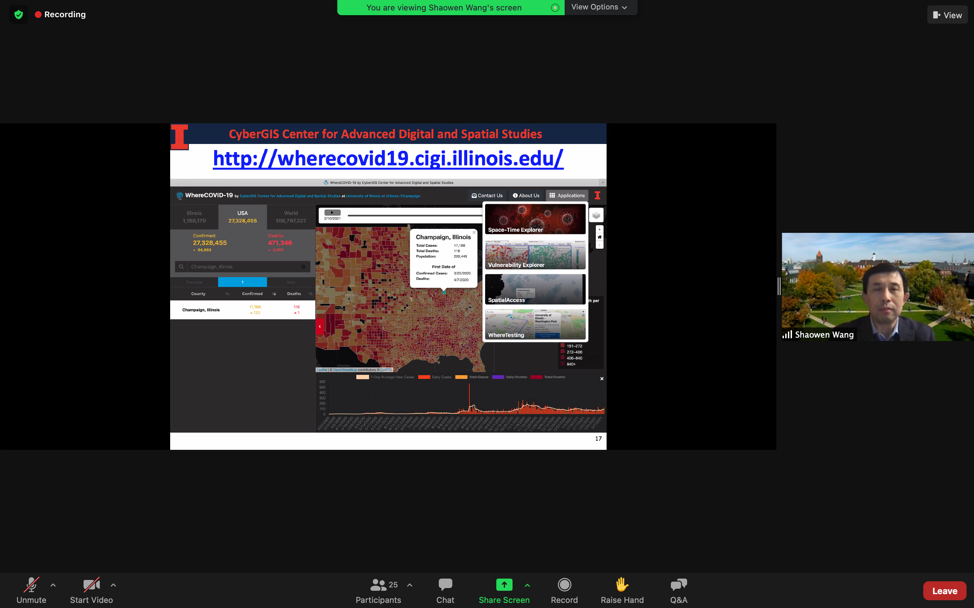The image size is (974, 608).
Task: Click the Previous page button
Action: point(194,282)
